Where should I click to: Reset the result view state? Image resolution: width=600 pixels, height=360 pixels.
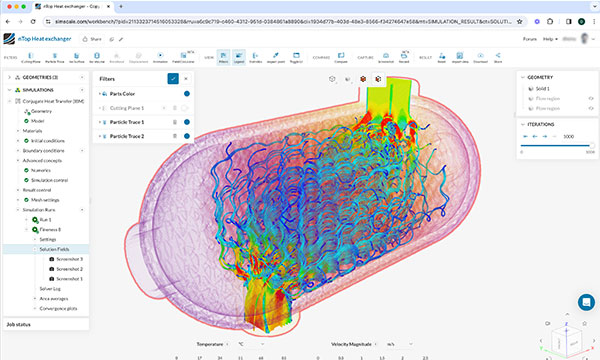click(442, 57)
